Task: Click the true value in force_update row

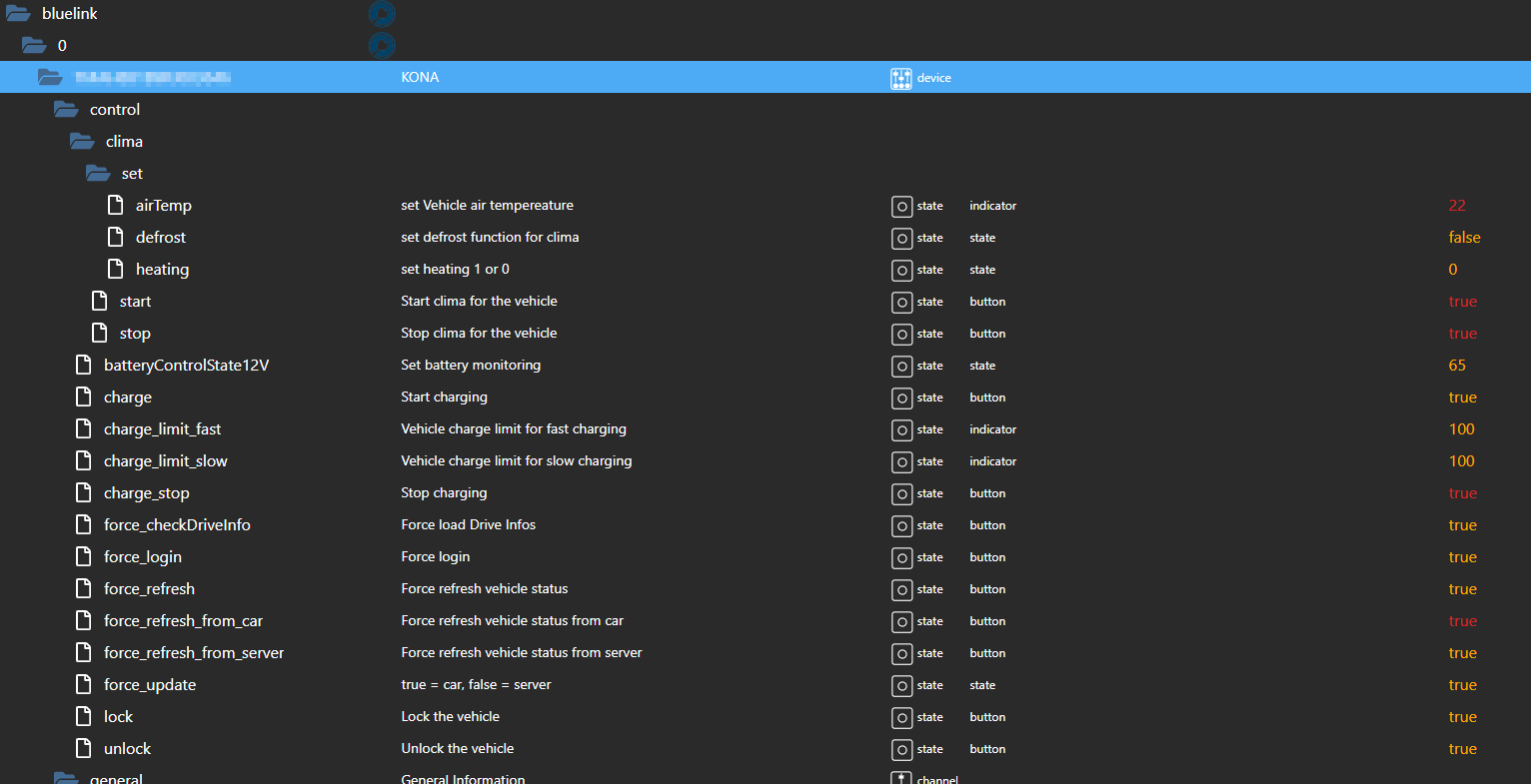Action: [1463, 685]
